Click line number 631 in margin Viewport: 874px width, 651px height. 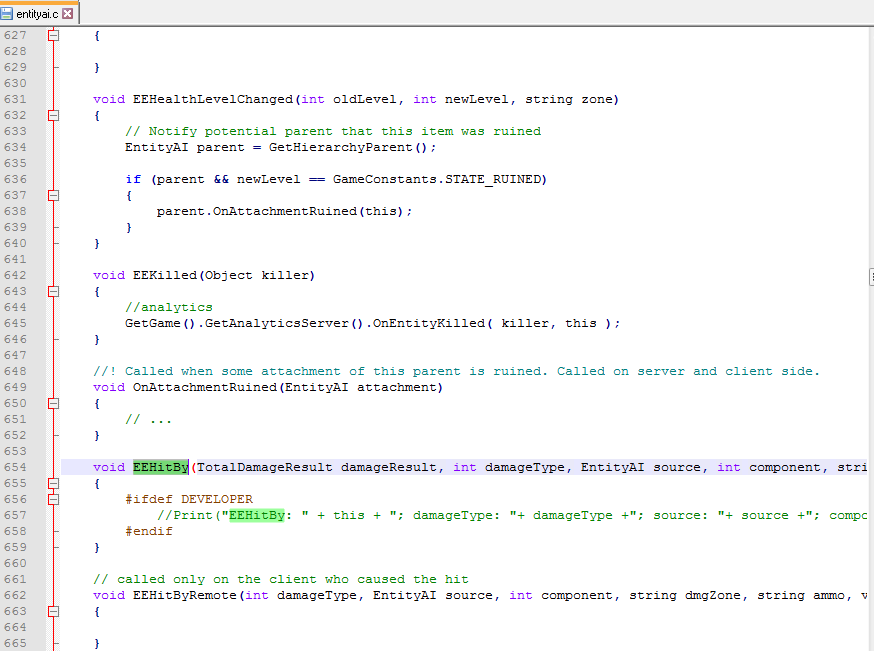pos(15,99)
